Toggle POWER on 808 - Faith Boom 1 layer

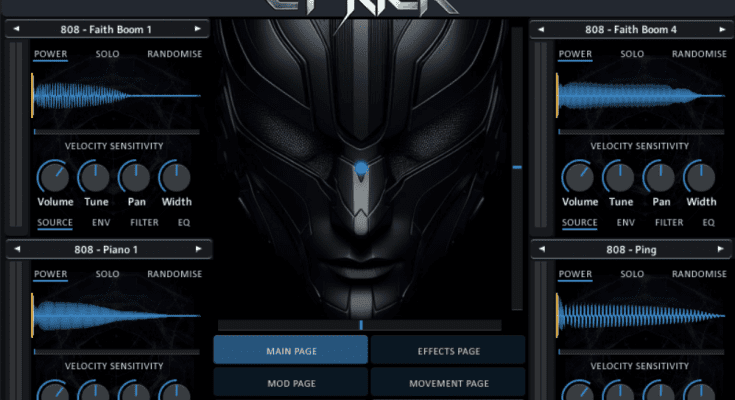[49, 54]
